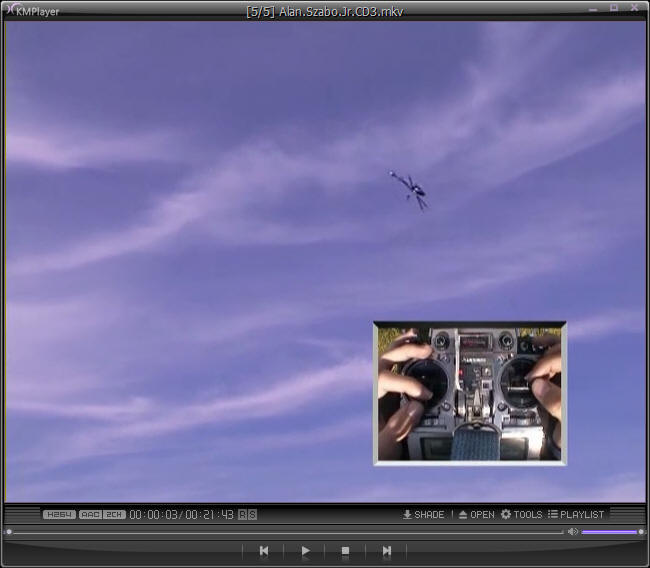Screen dimensions: 650x568
Task: Click the volume slider bar
Action: [x=610, y=532]
